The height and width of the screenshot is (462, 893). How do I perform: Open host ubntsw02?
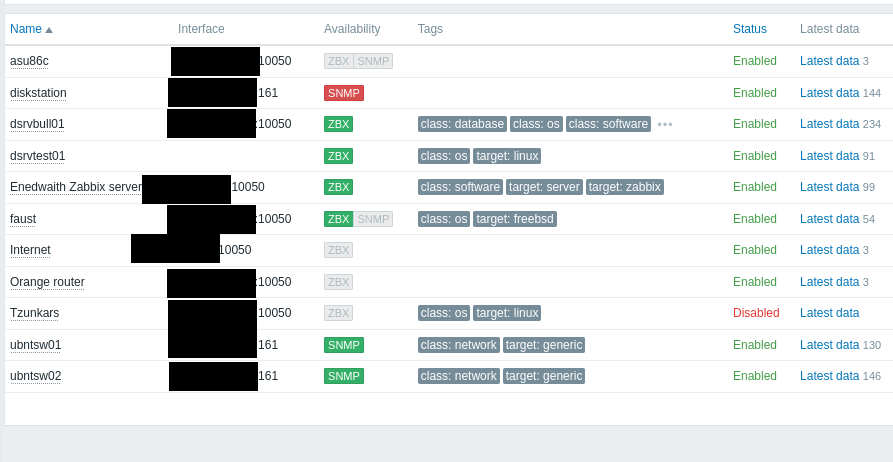pyautogui.click(x=35, y=376)
